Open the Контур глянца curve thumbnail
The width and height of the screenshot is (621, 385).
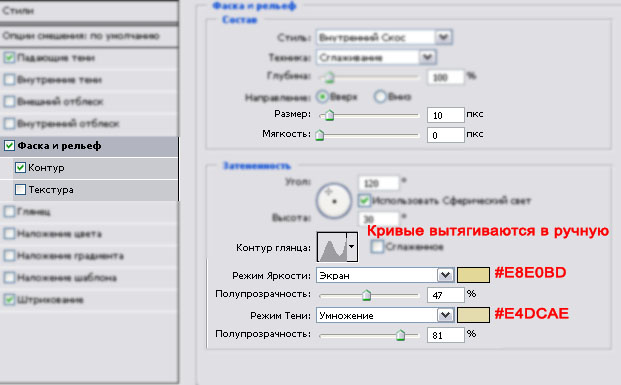pyautogui.click(x=332, y=247)
